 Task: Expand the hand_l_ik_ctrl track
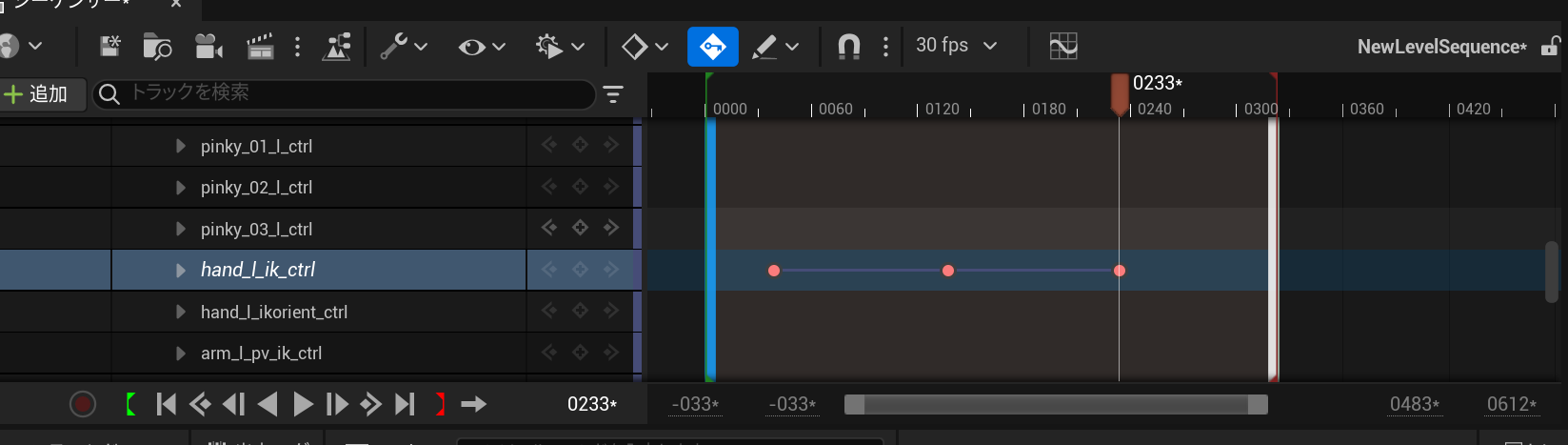[181, 271]
